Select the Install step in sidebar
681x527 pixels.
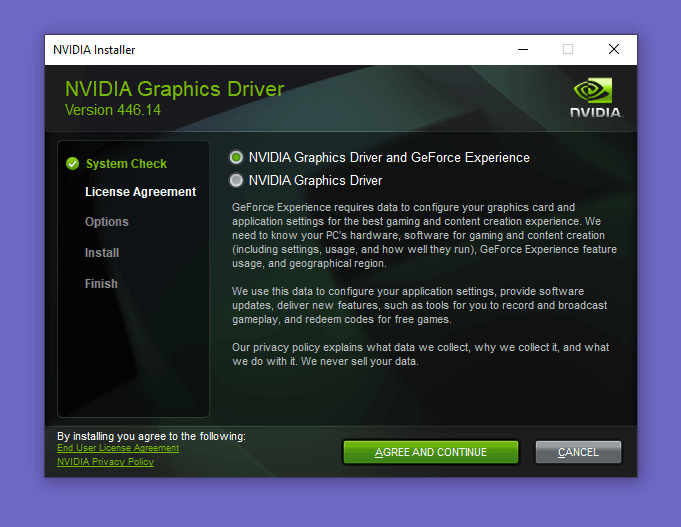click(x=102, y=253)
